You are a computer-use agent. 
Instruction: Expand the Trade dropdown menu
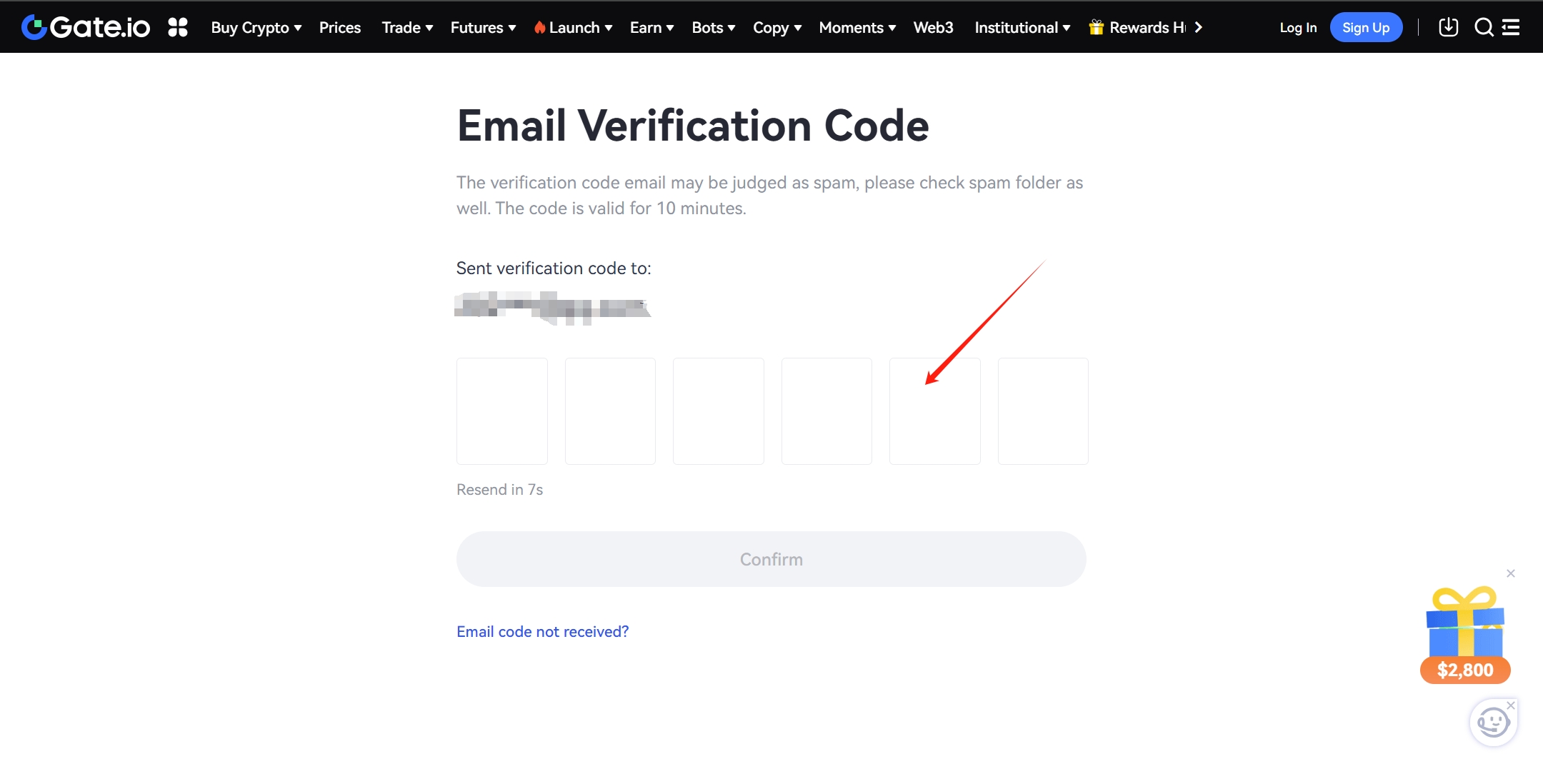tap(407, 27)
